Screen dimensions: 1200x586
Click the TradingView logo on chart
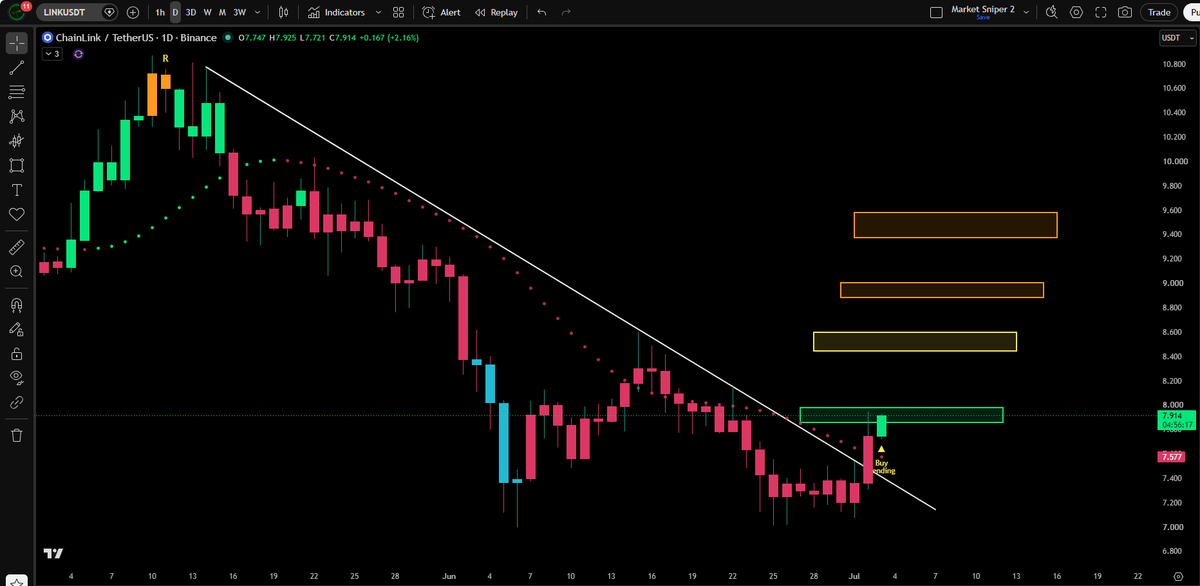54,552
